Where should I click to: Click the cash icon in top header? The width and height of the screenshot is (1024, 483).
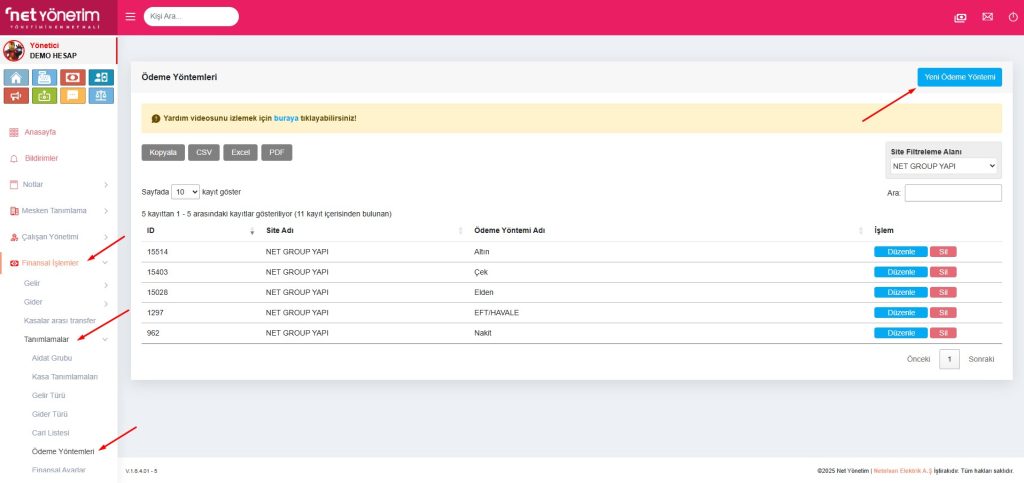pyautogui.click(x=961, y=17)
